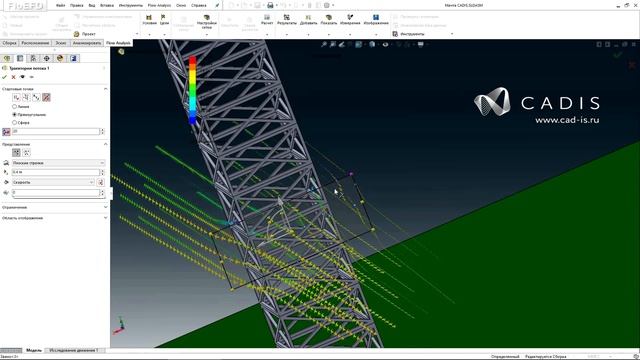Open the Измерения ribbon tool

click(x=350, y=20)
